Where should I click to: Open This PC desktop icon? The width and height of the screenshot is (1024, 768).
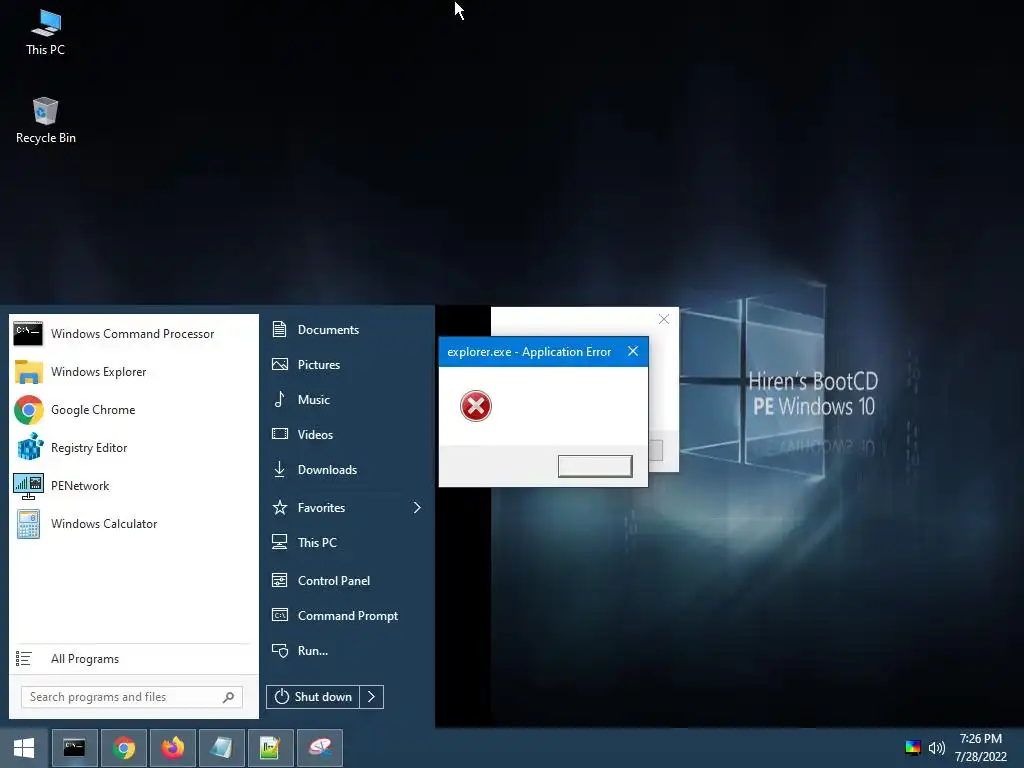coord(45,33)
